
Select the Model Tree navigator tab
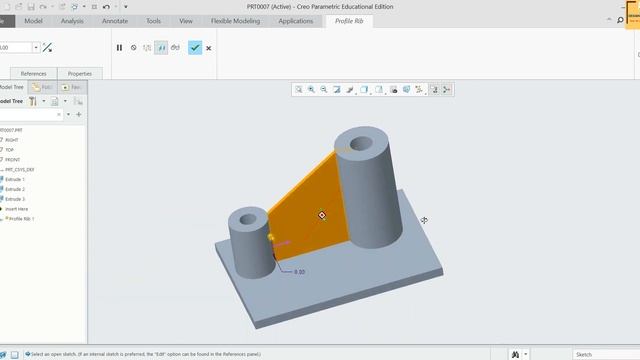[x=12, y=87]
